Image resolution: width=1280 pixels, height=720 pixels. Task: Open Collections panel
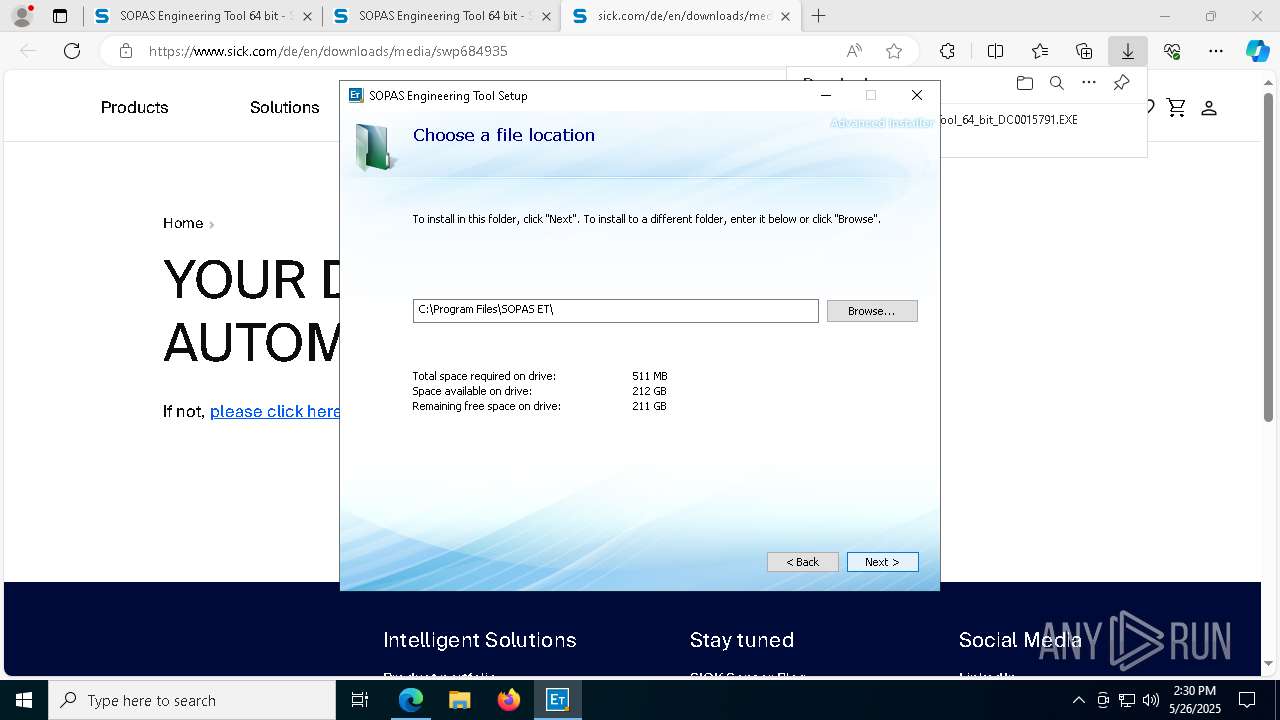coord(1084,51)
